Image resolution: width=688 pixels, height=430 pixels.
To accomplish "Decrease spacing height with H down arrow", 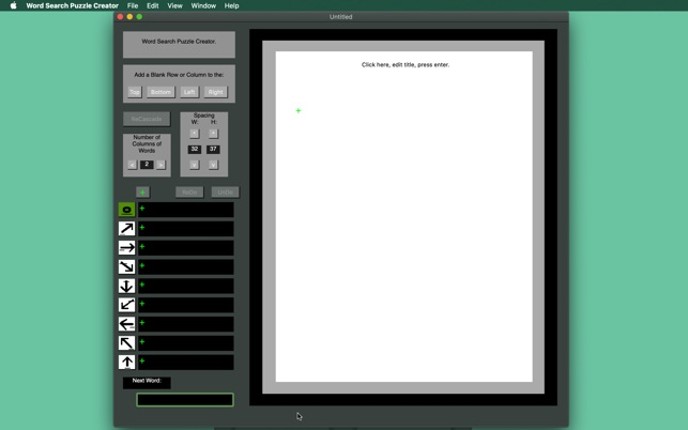I will tap(213, 165).
